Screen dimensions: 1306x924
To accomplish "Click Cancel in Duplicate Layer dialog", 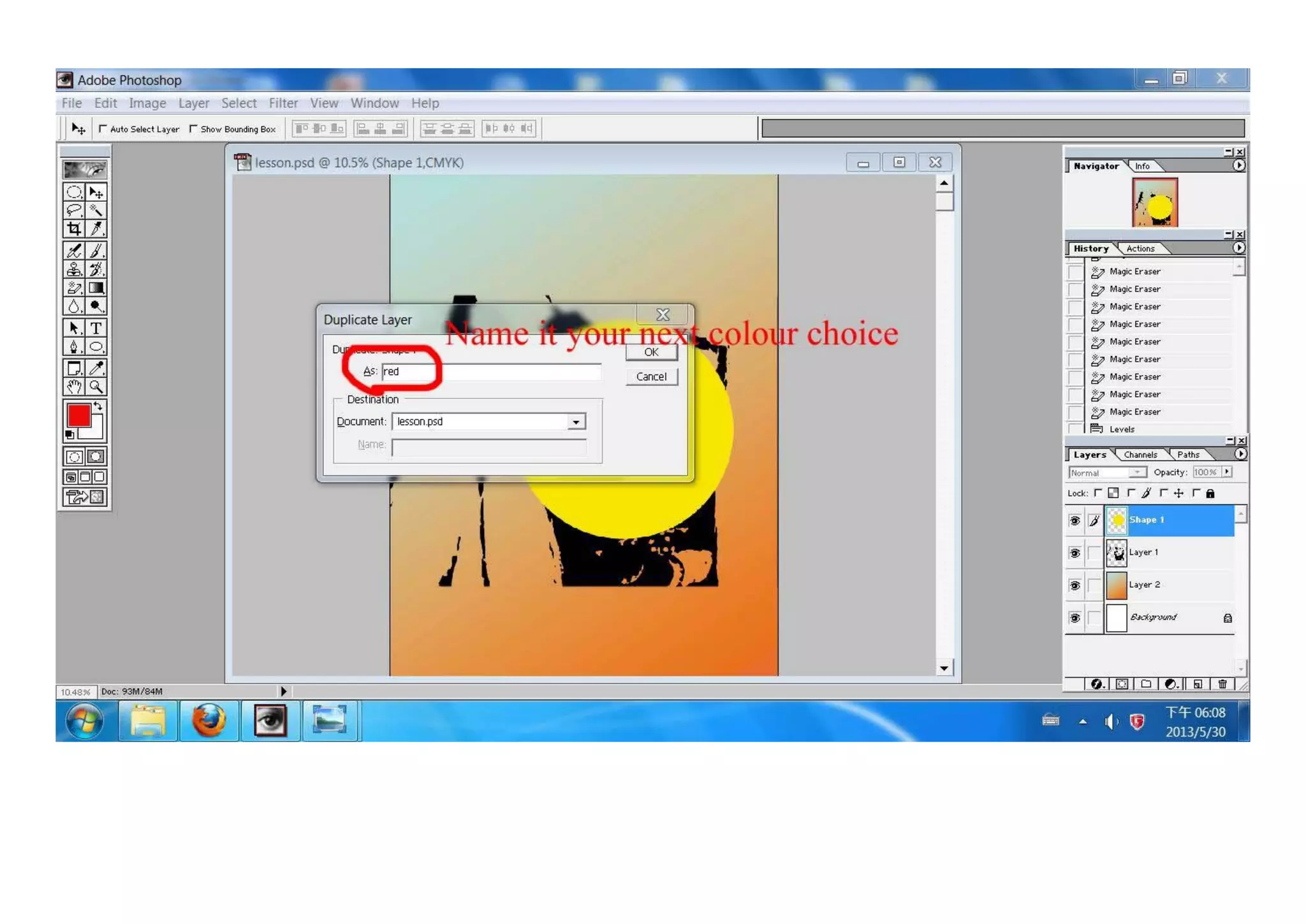I will pyautogui.click(x=651, y=377).
